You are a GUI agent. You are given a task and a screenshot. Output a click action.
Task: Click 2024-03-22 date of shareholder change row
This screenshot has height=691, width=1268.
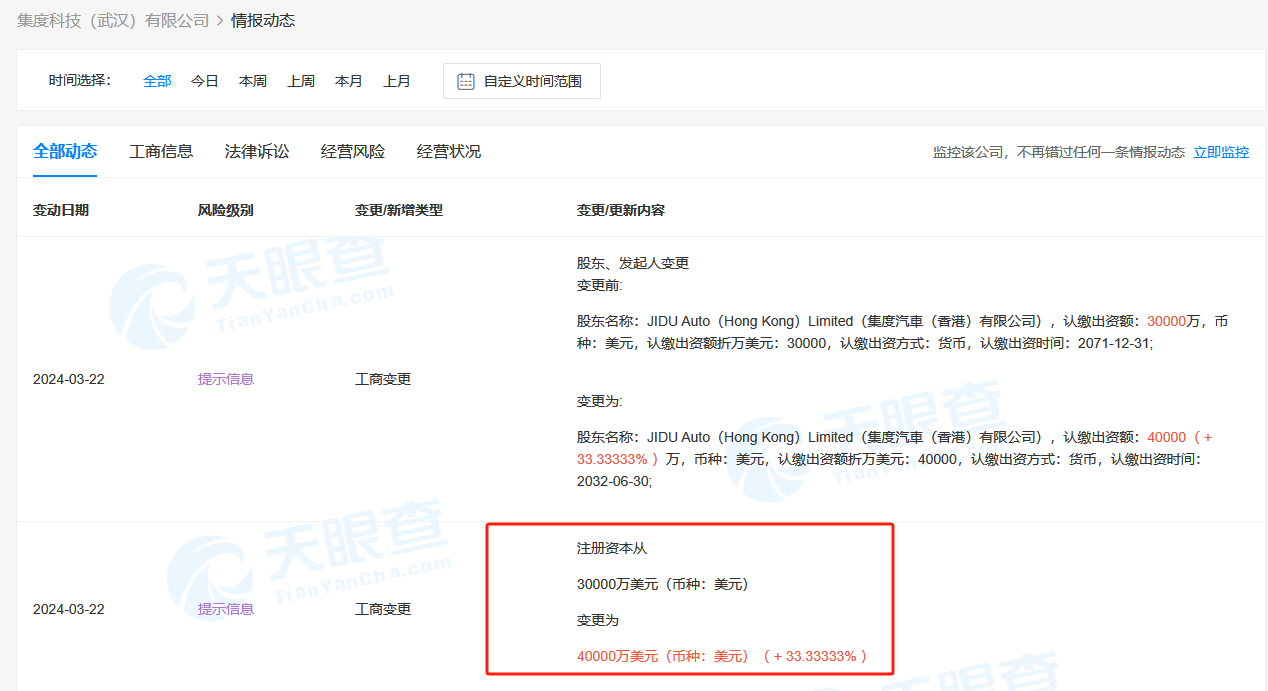(x=68, y=379)
